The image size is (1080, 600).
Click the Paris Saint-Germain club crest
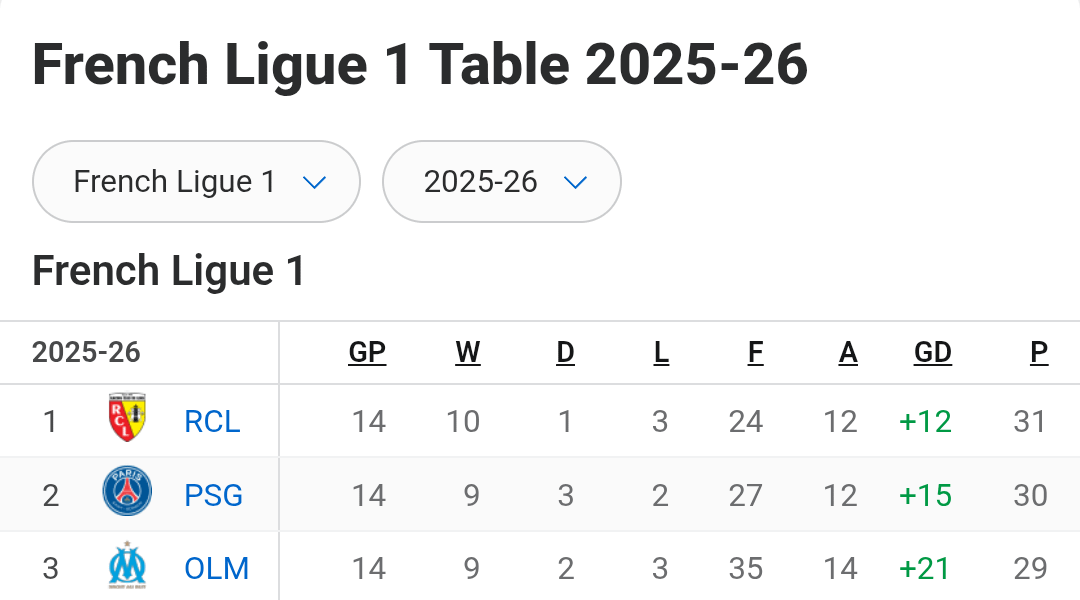127,494
